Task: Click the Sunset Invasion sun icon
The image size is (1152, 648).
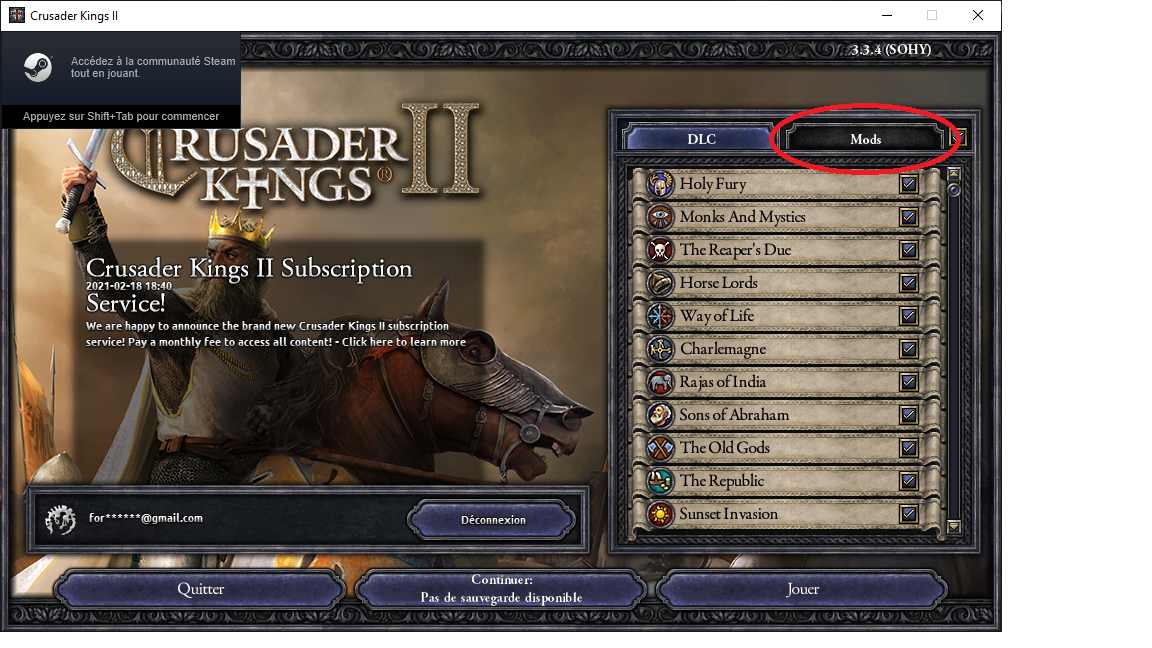Action: (x=660, y=514)
